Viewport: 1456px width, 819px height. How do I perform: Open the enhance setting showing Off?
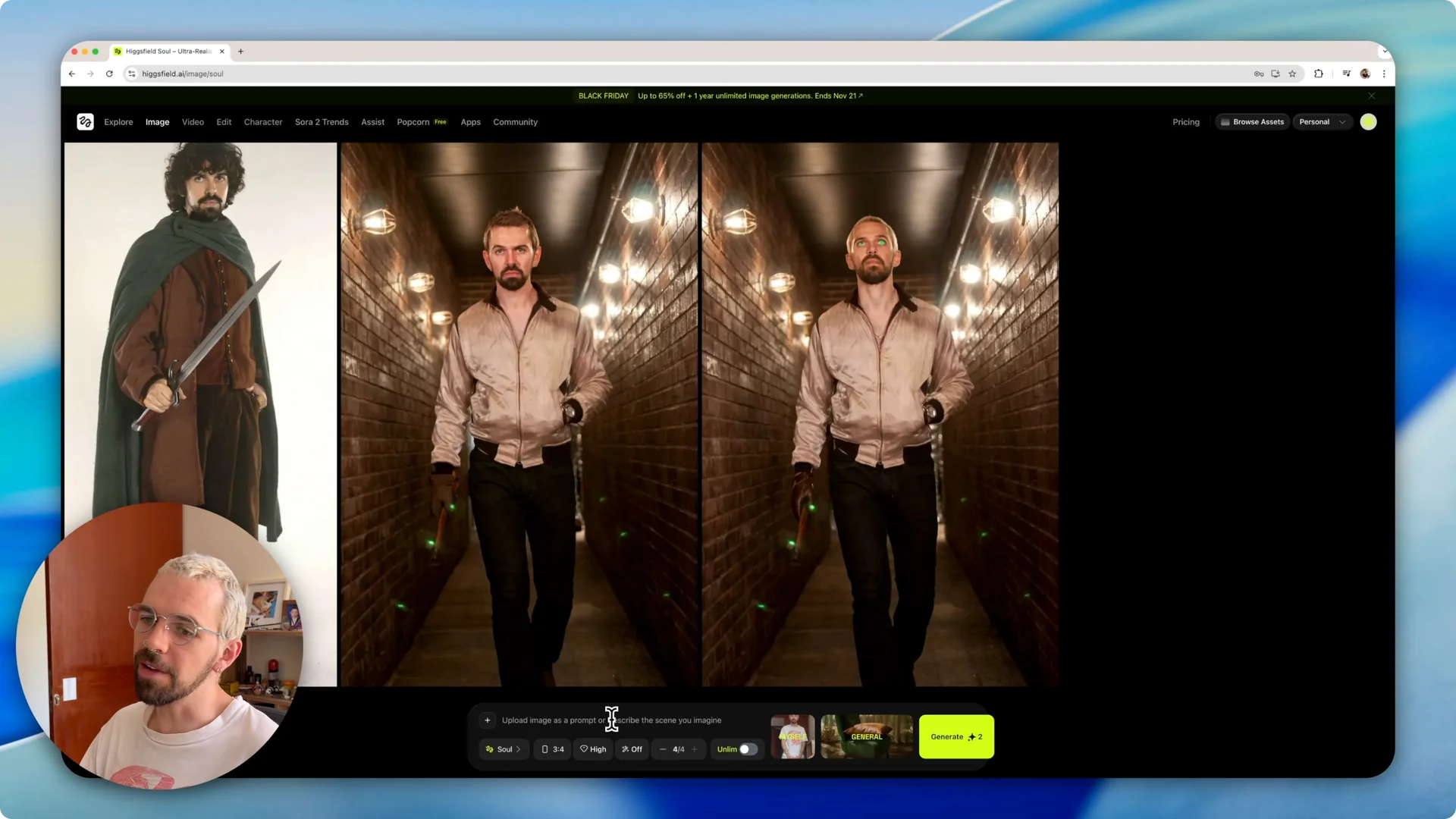tap(624, 748)
